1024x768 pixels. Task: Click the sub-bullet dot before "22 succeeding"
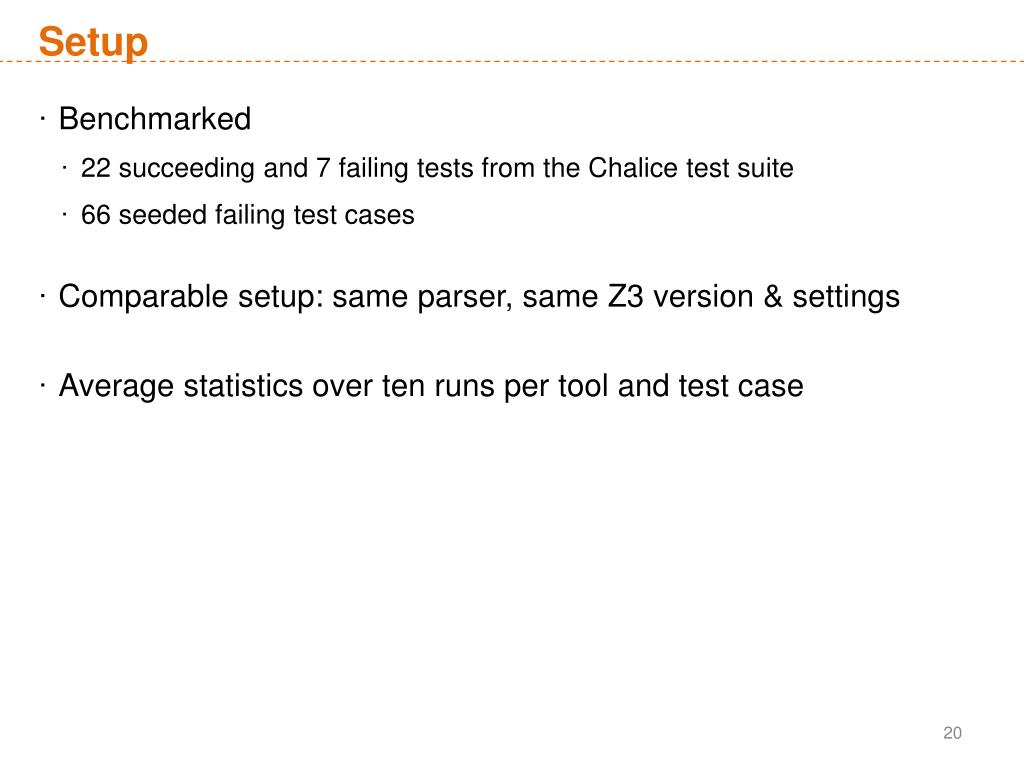point(65,168)
